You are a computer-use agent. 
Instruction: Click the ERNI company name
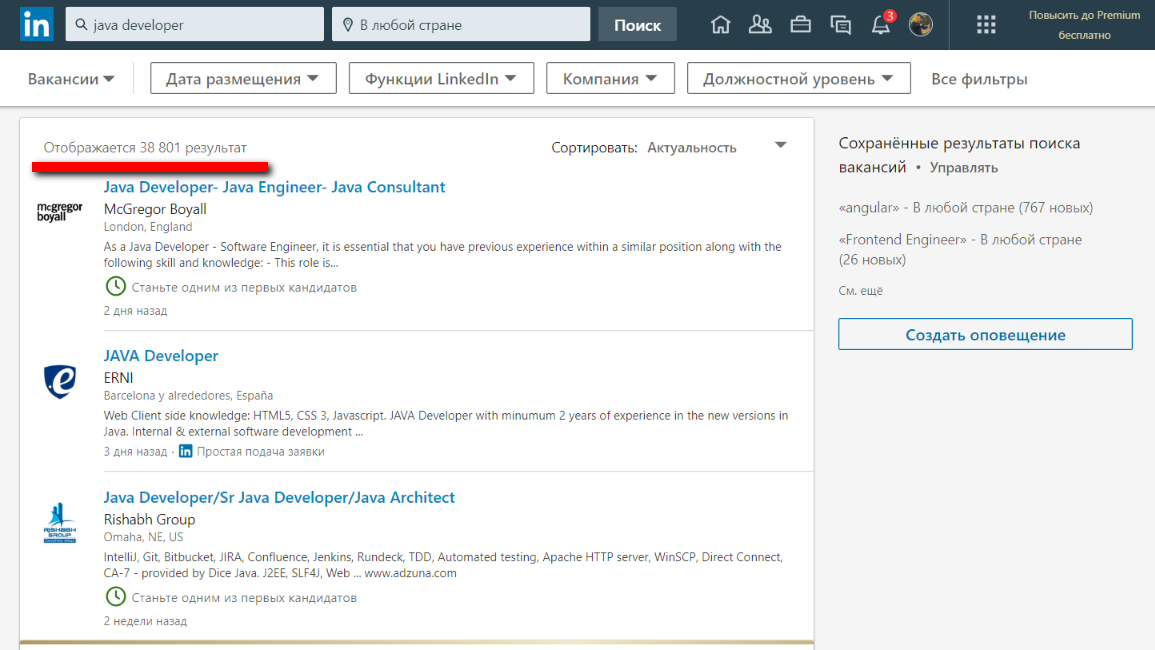coord(118,377)
